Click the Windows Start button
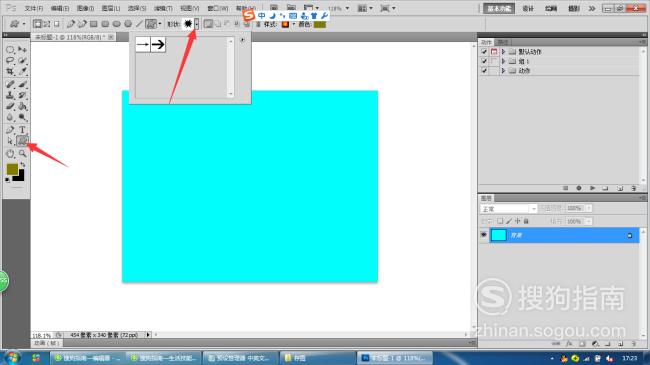 tap(11, 358)
